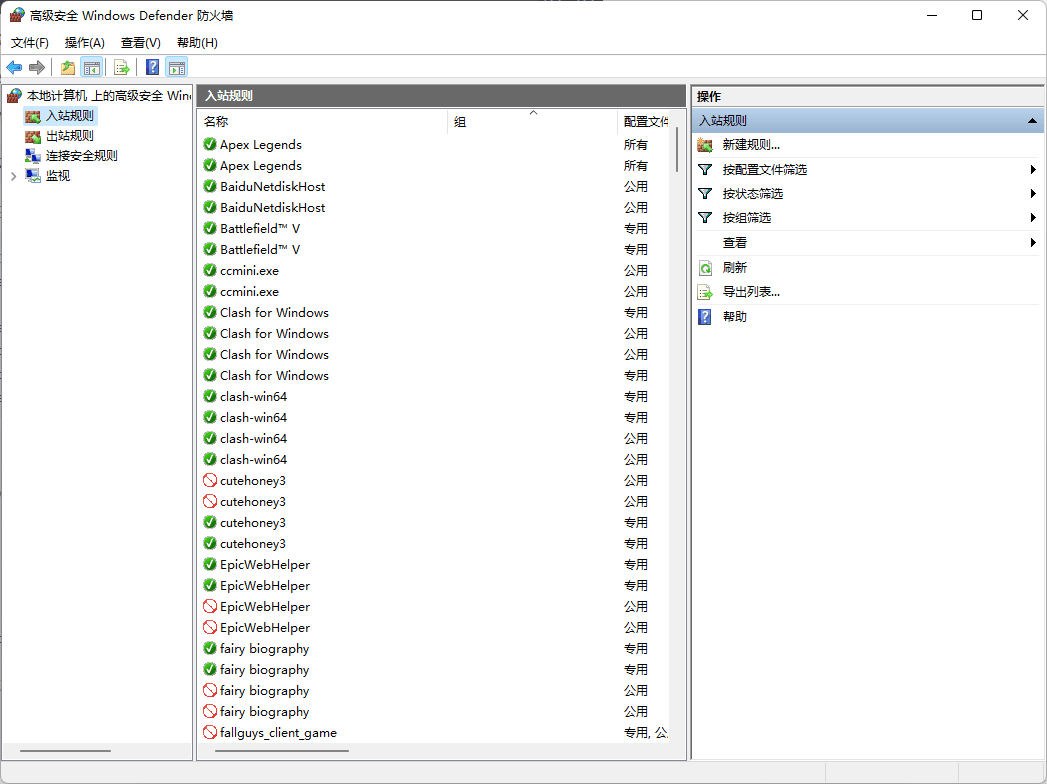Click the 帮助 icon in the Actions pane
Screen dimensions: 1047x784
[x=705, y=317]
